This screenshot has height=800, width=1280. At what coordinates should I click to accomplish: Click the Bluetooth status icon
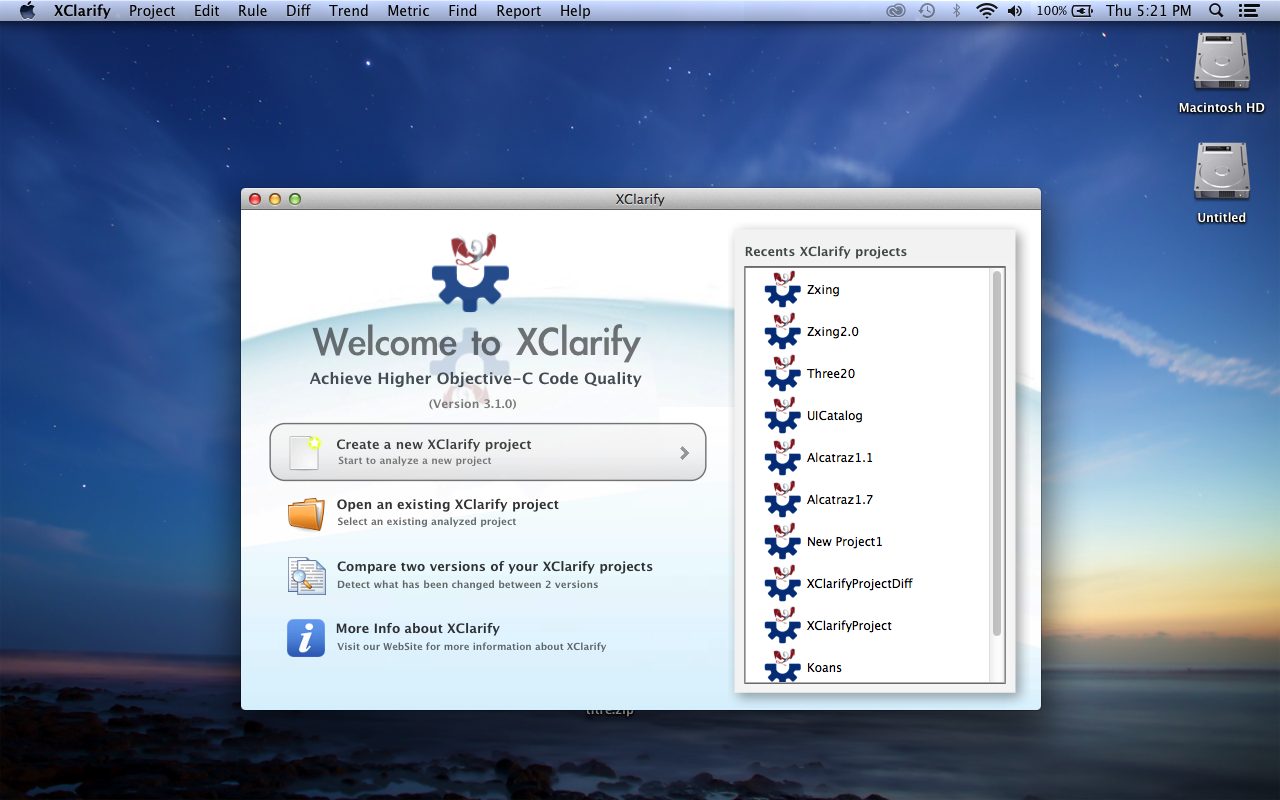click(x=956, y=11)
